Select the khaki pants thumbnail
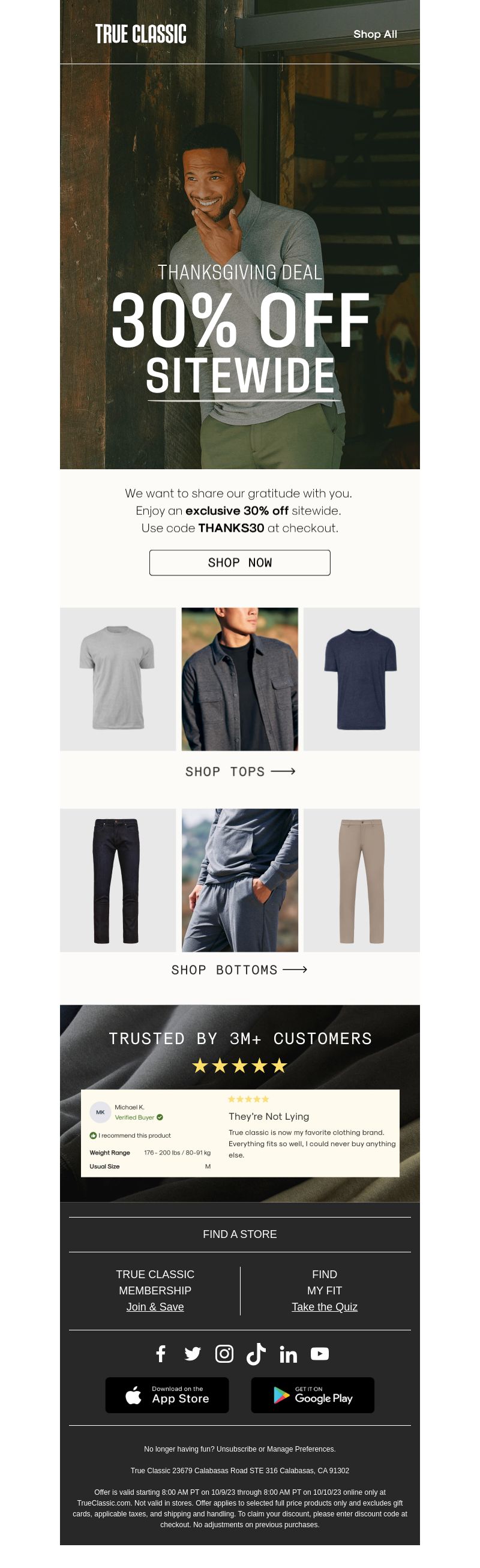 point(361,880)
